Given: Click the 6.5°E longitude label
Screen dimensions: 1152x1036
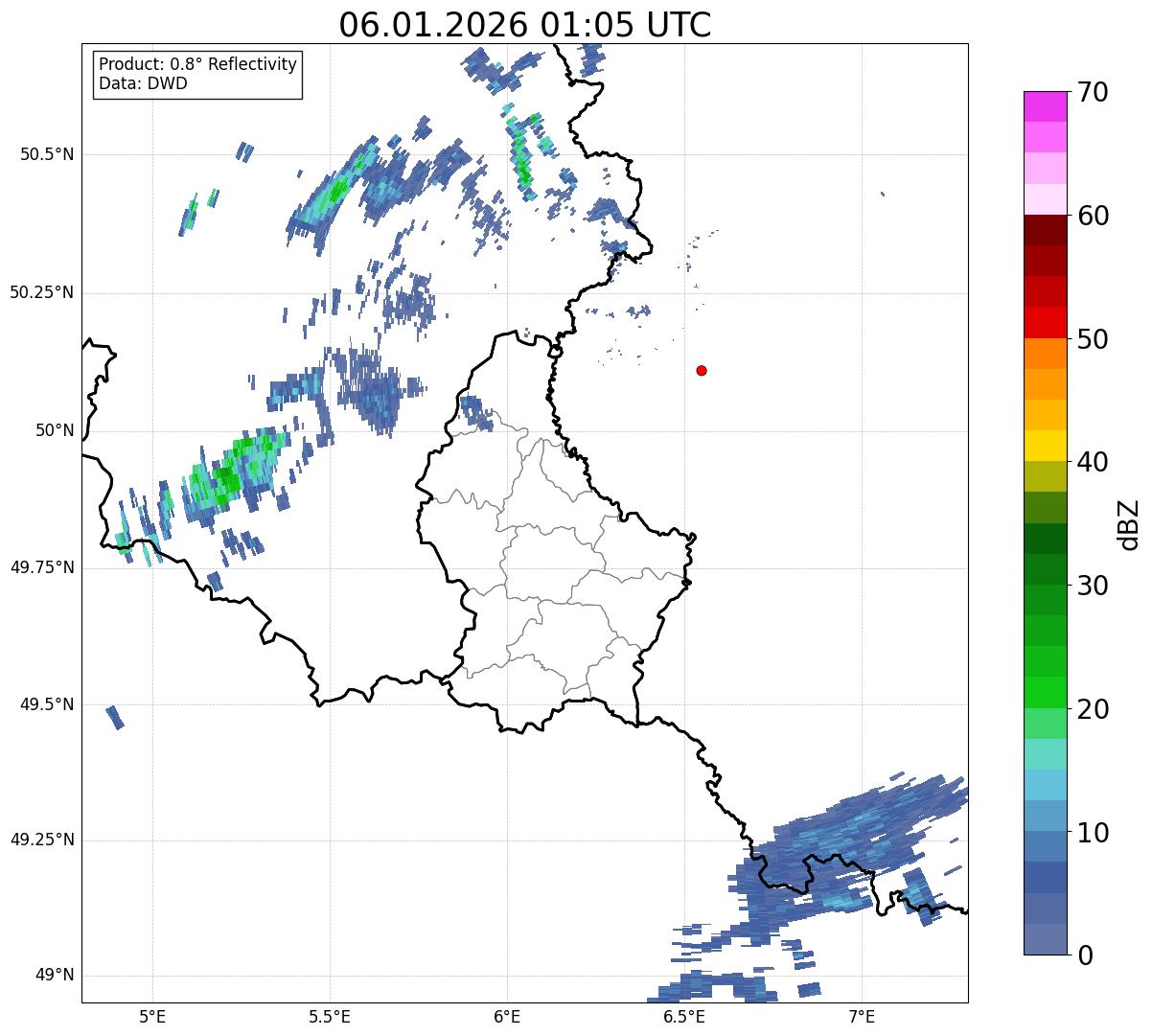Looking at the screenshot, I should pos(685,1017).
